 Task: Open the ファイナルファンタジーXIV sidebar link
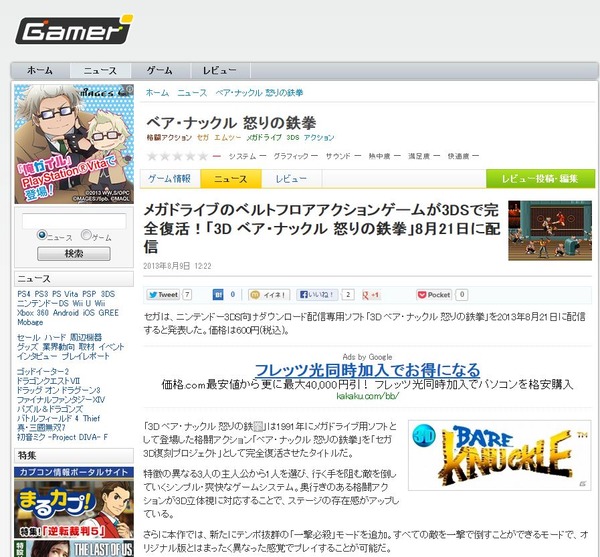61,399
